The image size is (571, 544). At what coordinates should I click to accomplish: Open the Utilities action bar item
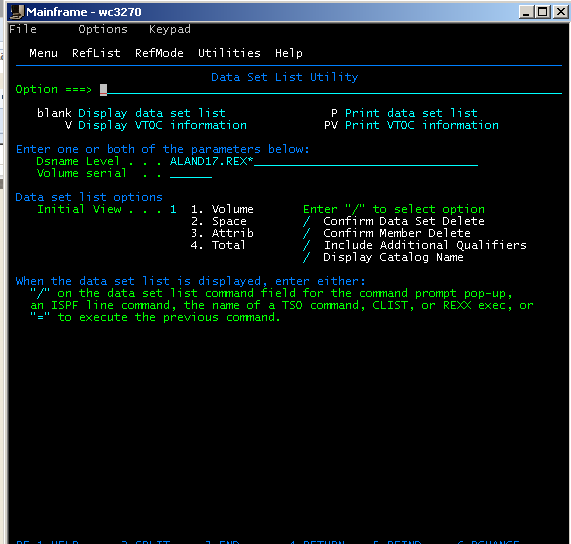[x=229, y=53]
